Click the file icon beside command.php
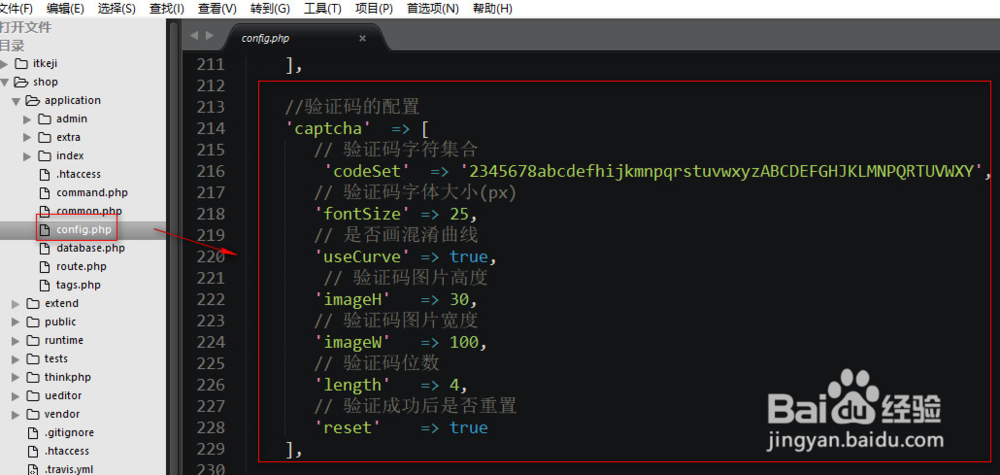Image resolution: width=1000 pixels, height=475 pixels. pyautogui.click(x=44, y=193)
